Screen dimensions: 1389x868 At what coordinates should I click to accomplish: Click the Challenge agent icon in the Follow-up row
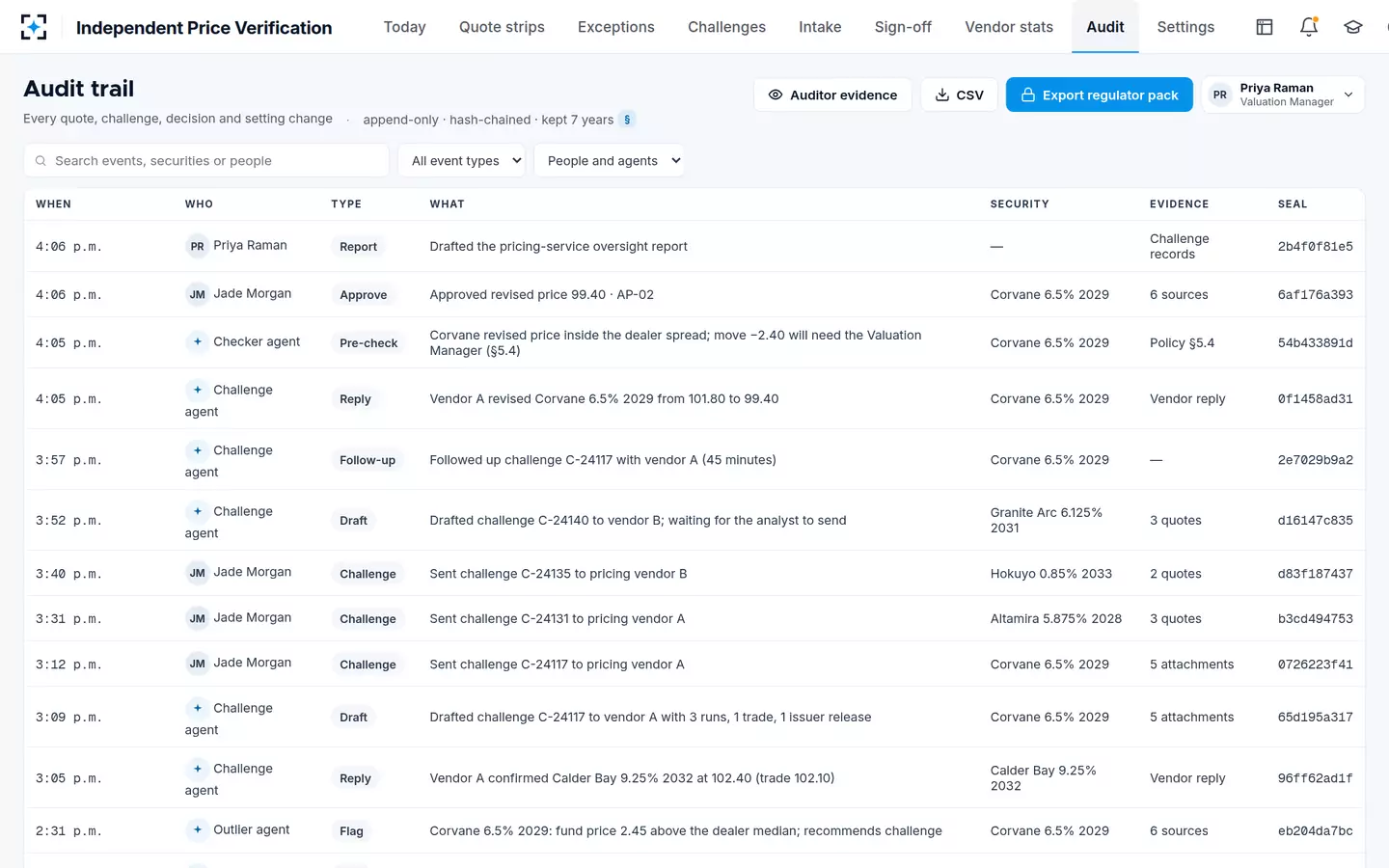197,450
